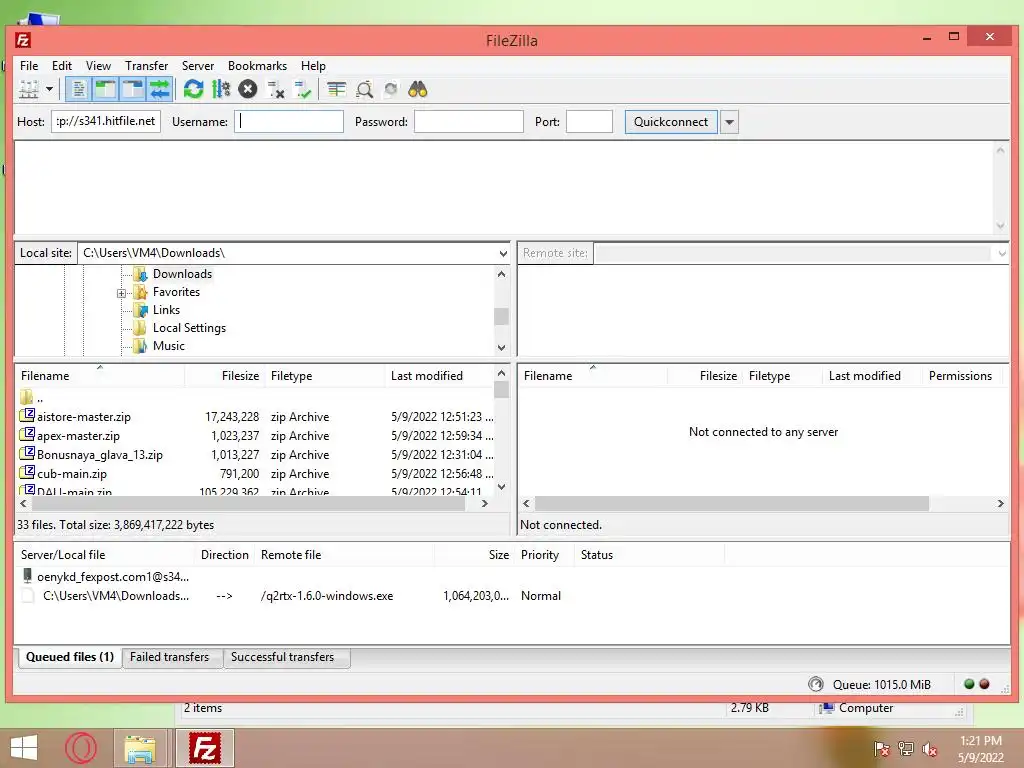Toggle local directory tree display
The image size is (1024, 768).
(105, 89)
